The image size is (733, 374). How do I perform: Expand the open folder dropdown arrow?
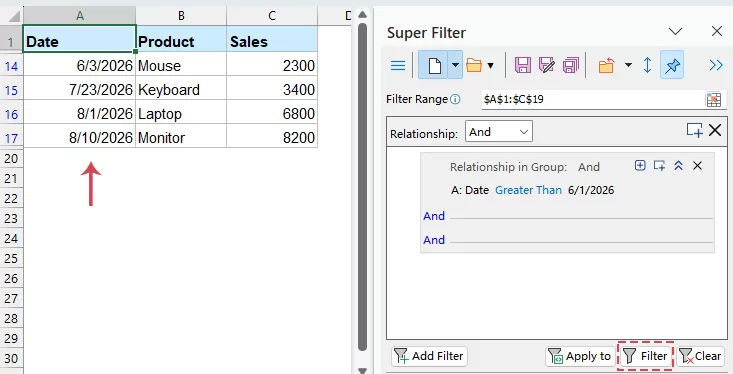click(x=490, y=65)
